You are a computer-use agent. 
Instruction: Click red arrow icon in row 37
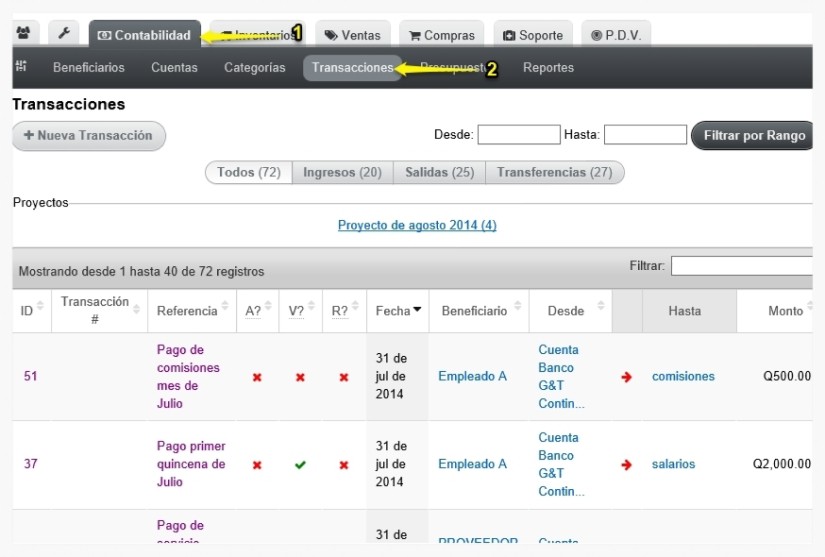tap(626, 465)
